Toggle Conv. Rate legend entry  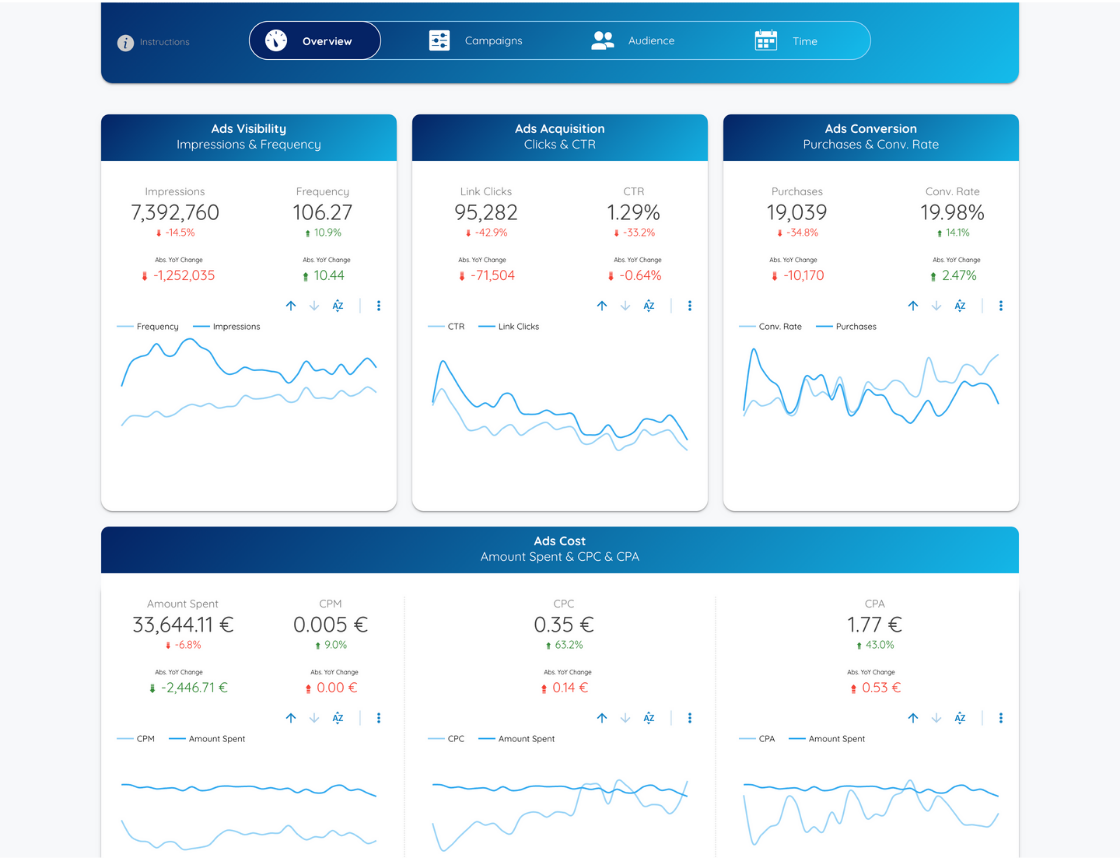pyautogui.click(x=771, y=326)
